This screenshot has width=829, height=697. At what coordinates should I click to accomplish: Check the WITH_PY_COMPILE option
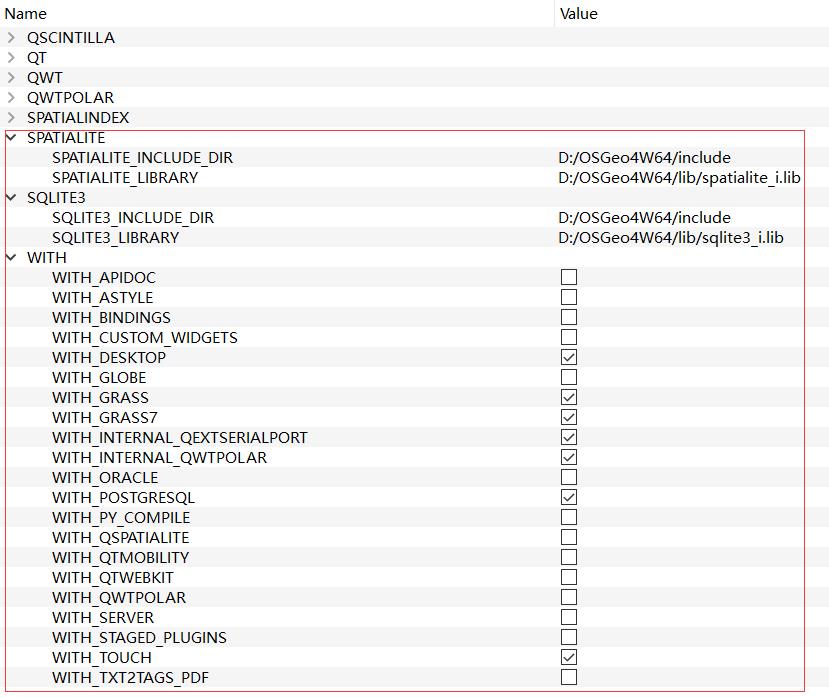(569, 517)
